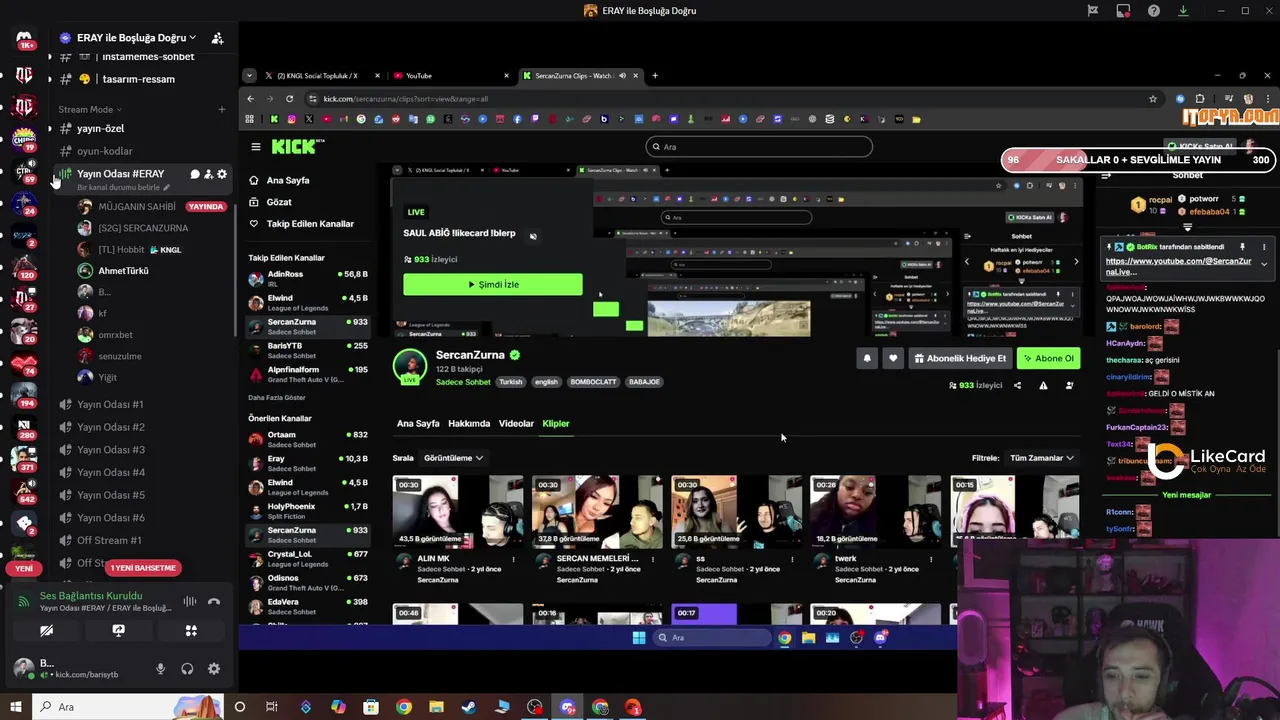1280x720 pixels.
Task: Open yayın-özel text channel
Action: pos(100,128)
